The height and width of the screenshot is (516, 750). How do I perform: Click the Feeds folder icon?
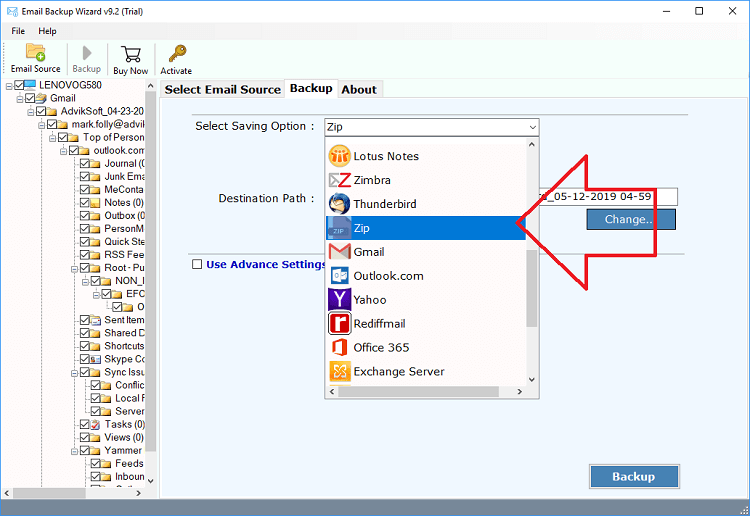point(106,463)
